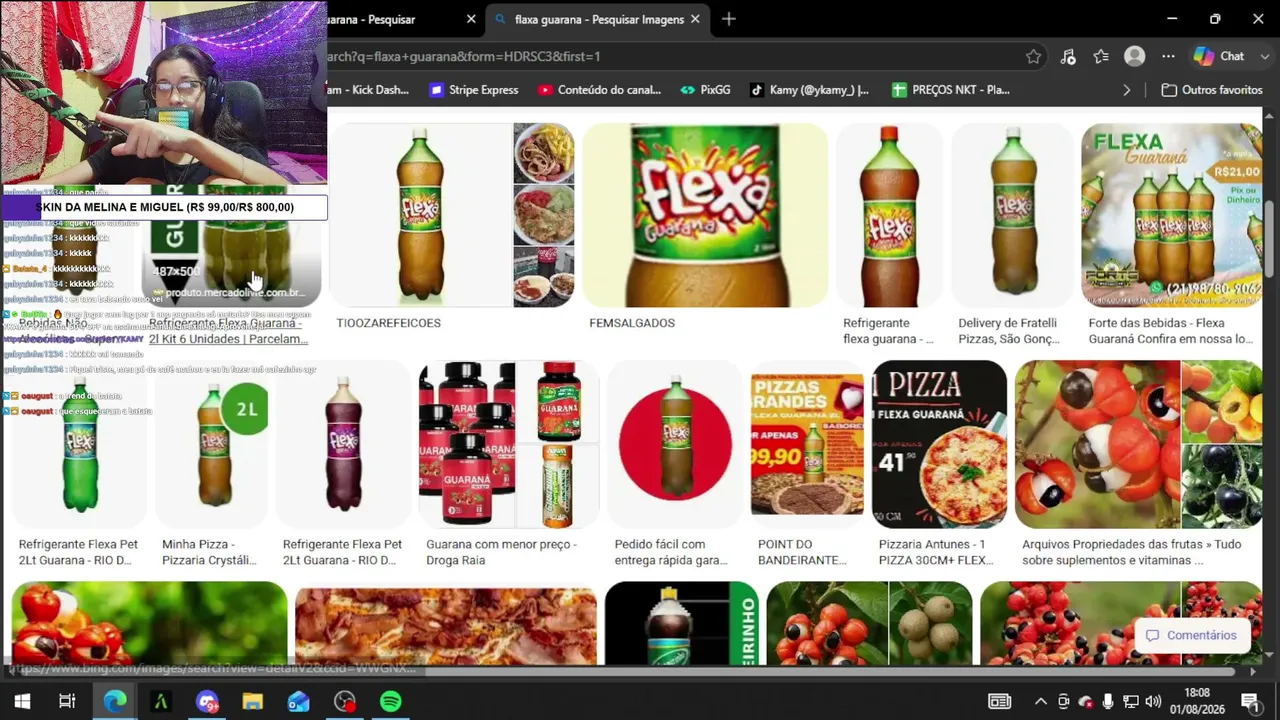Open File Explorer from the taskbar
This screenshot has height=720, width=1280.
point(253,701)
